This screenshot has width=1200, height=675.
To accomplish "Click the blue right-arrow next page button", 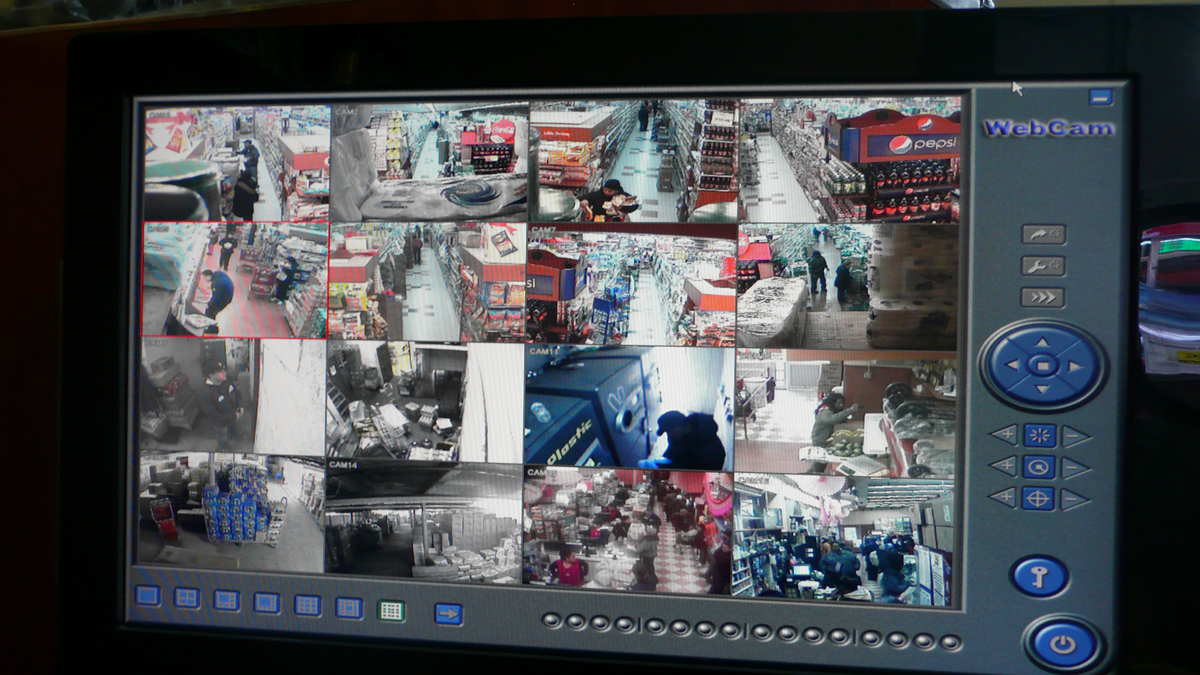I will pyautogui.click(x=448, y=614).
